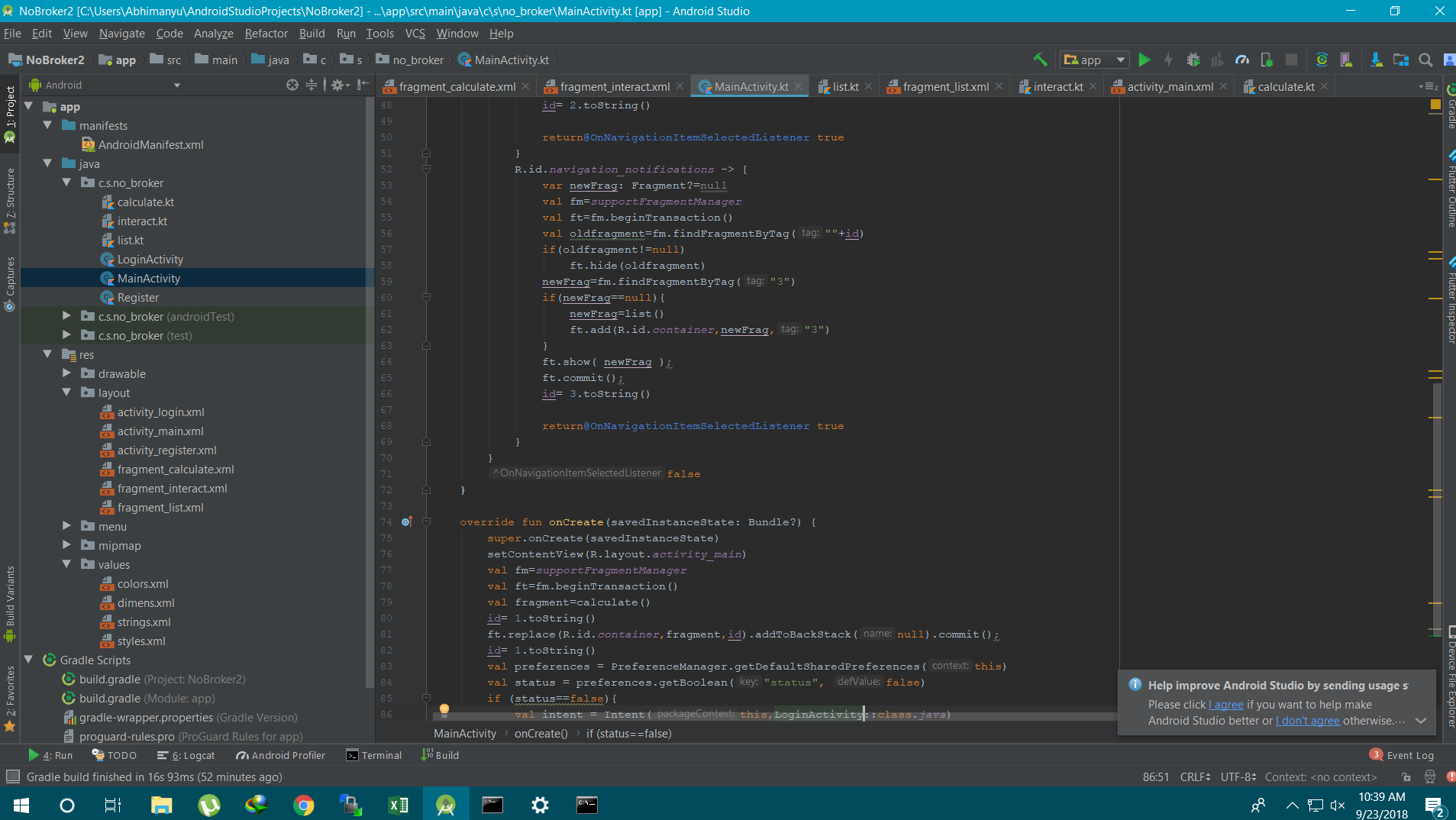Start debugging with the Debug app bug icon
This screenshot has width=1456, height=820.
click(1193, 60)
